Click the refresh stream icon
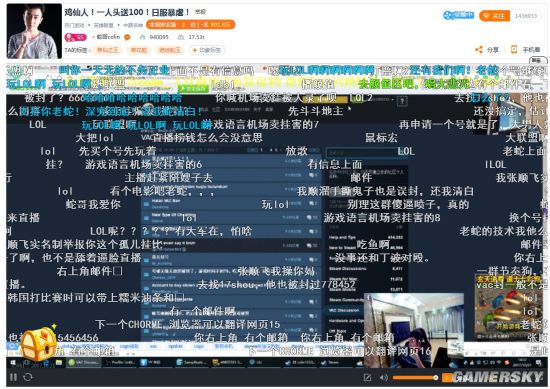The image size is (550, 389). 28,377
